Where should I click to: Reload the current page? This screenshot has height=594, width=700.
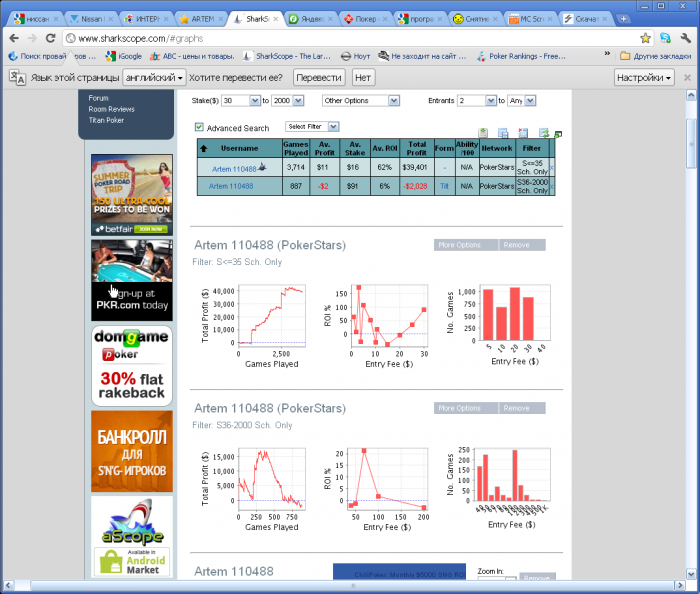click(x=50, y=38)
